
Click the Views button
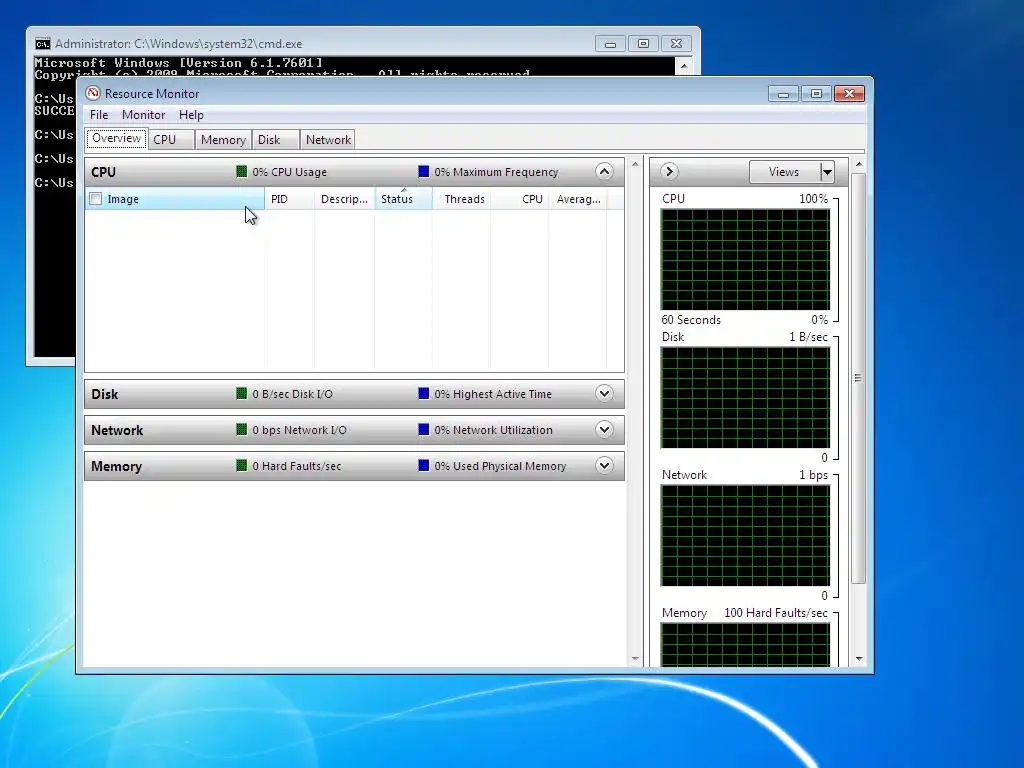point(784,172)
